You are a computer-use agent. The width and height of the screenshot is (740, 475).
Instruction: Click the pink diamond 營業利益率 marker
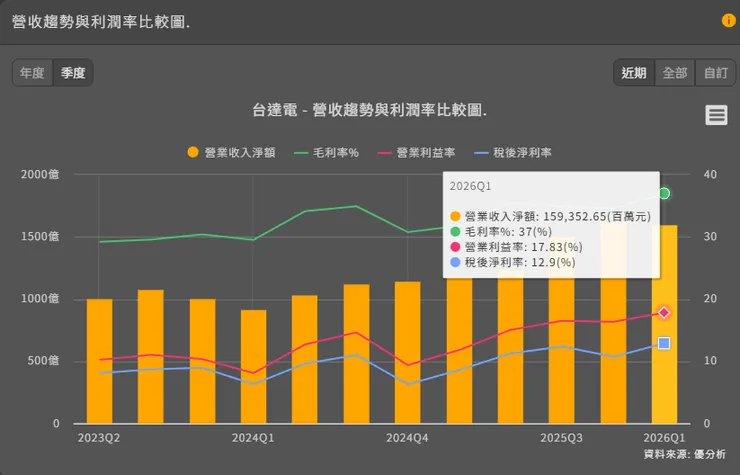click(x=664, y=313)
